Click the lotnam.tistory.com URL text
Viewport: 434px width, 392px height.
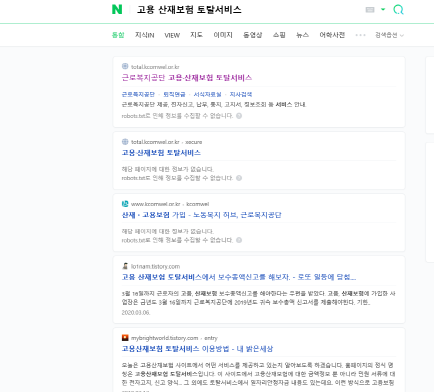pyautogui.click(x=155, y=266)
